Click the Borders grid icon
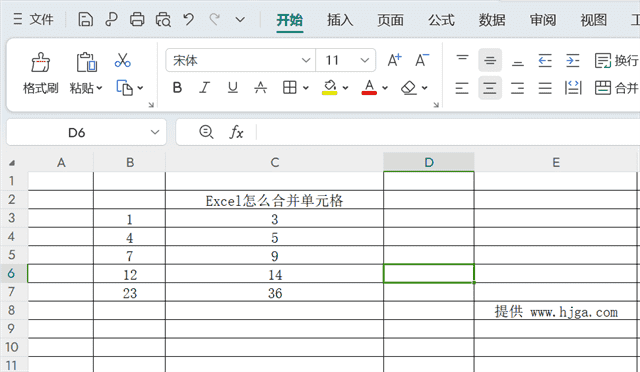 tap(290, 87)
